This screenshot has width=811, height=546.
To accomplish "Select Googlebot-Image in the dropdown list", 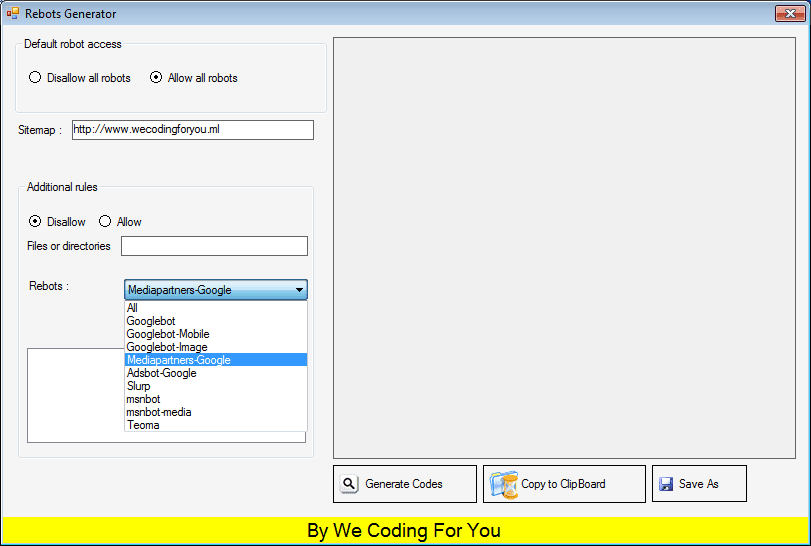I will click(216, 347).
